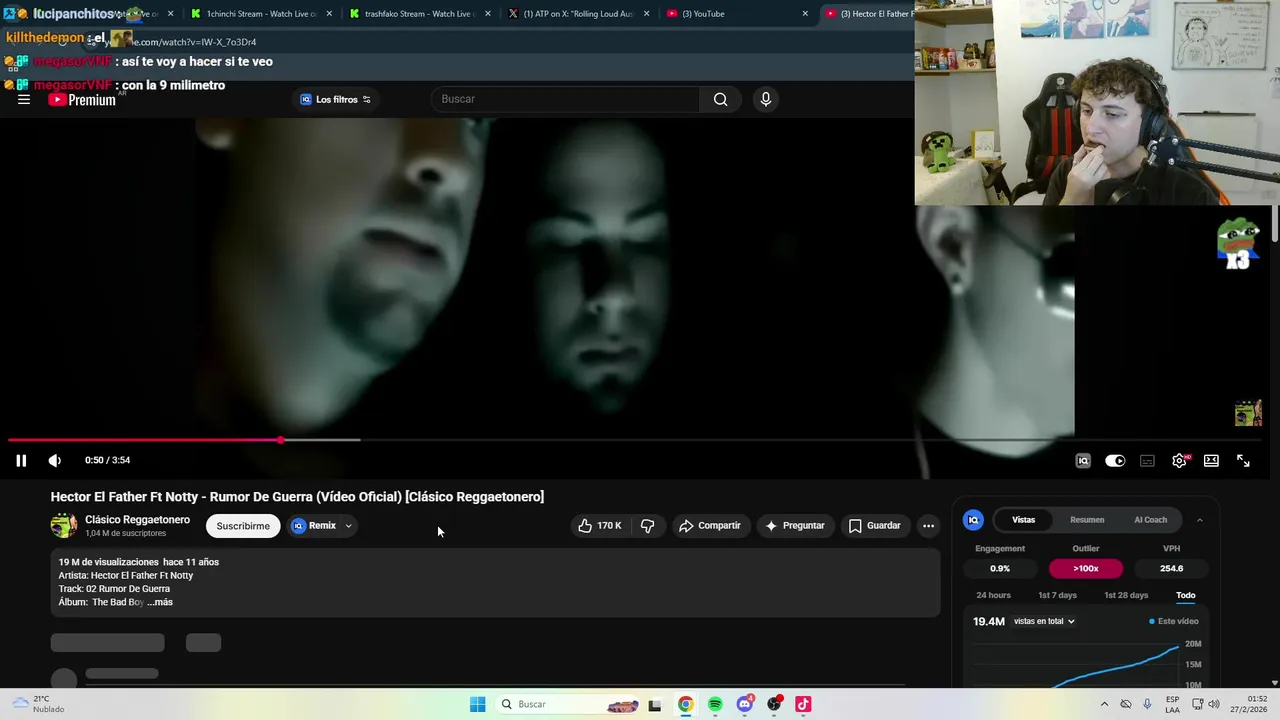Viewport: 1280px width, 720px height.
Task: Open the three-dot more actions menu
Action: 928,526
